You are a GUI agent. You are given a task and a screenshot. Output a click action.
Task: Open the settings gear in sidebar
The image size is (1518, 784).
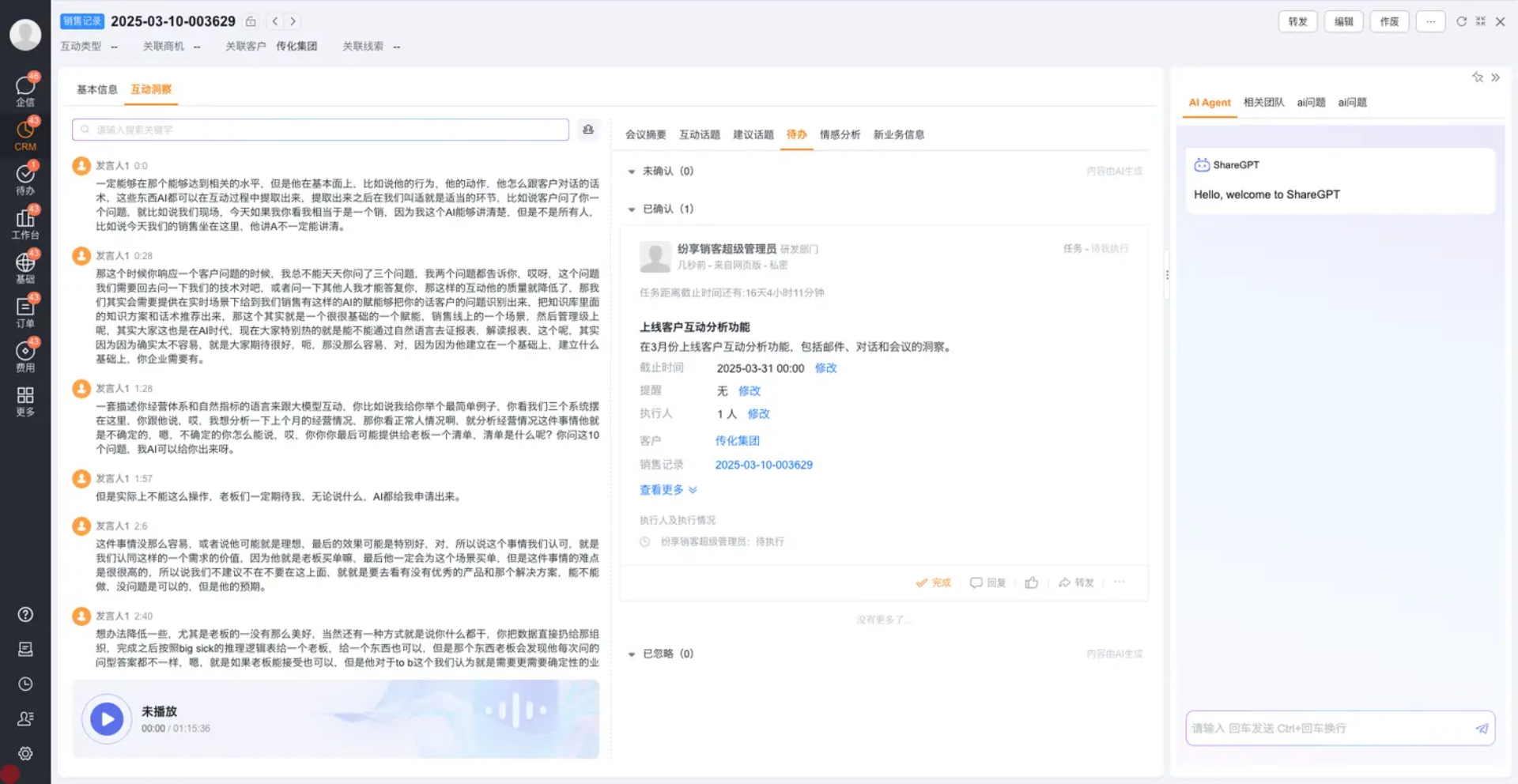pyautogui.click(x=25, y=753)
